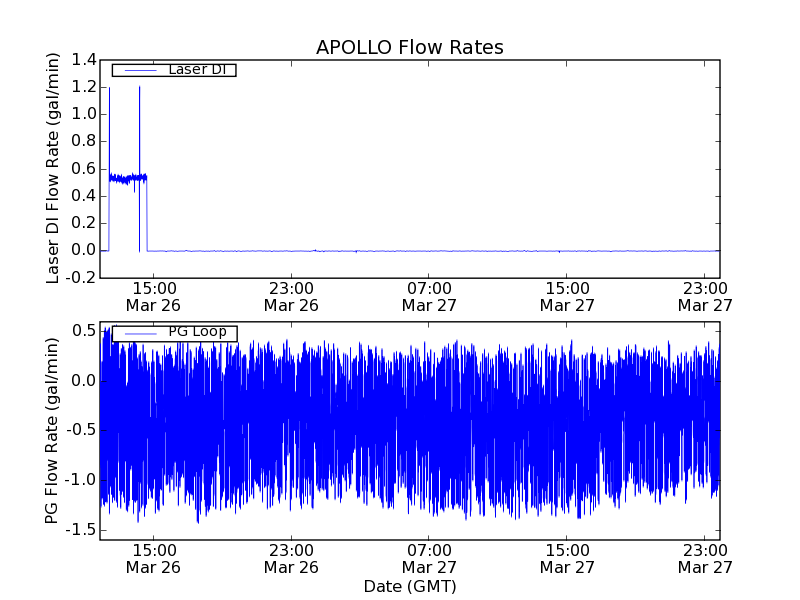This screenshot has width=800, height=600.
Task: Click the upper plot's '15:00 Mar 27' date label
Action: click(567, 297)
